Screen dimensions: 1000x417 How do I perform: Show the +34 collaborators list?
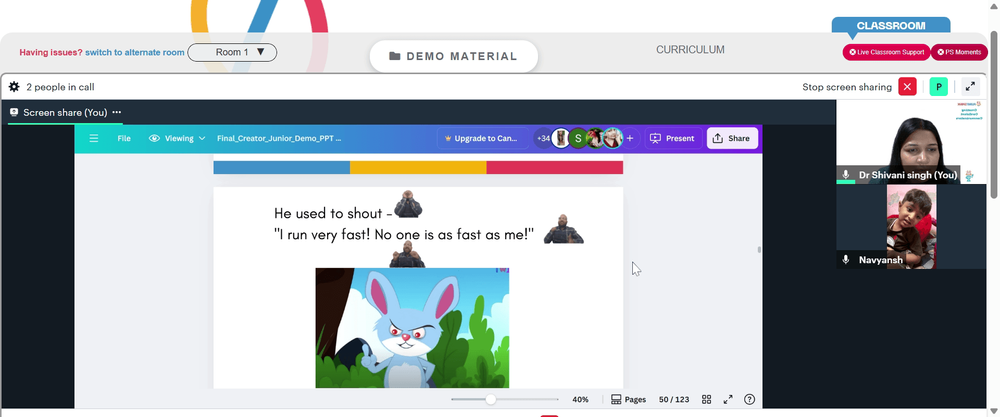point(543,138)
